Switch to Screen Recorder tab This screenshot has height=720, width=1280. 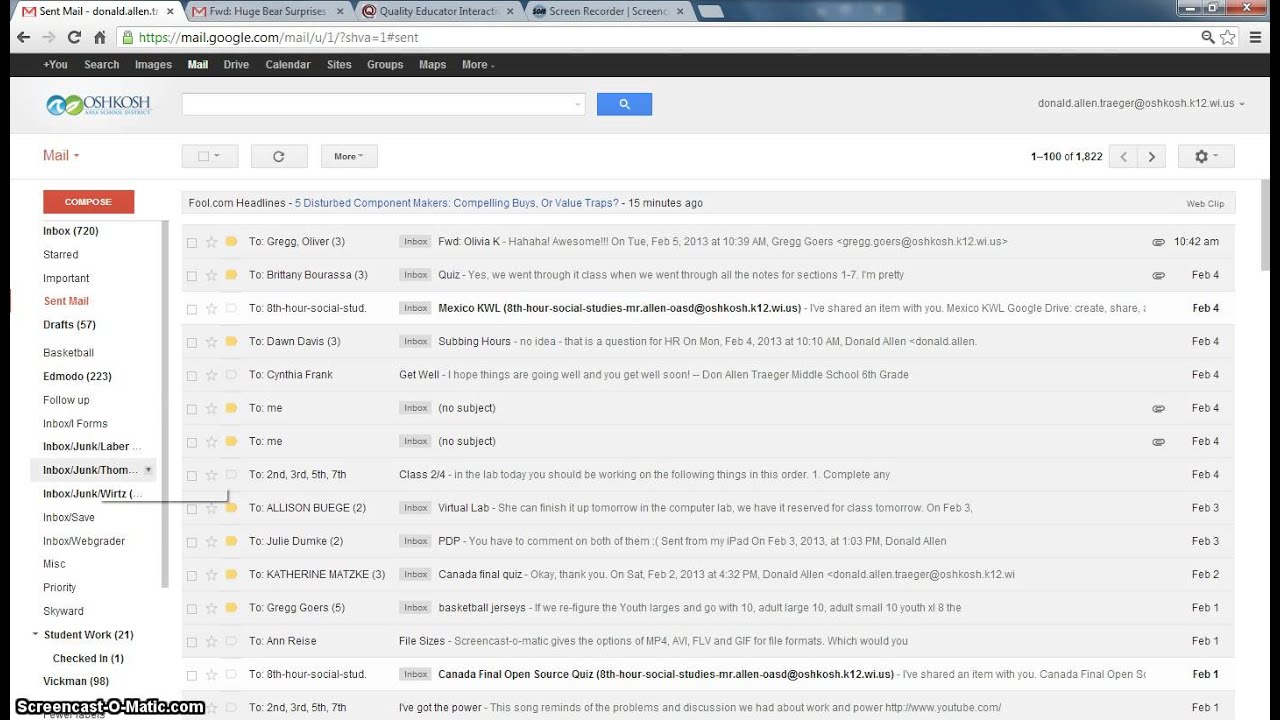pyautogui.click(x=608, y=12)
